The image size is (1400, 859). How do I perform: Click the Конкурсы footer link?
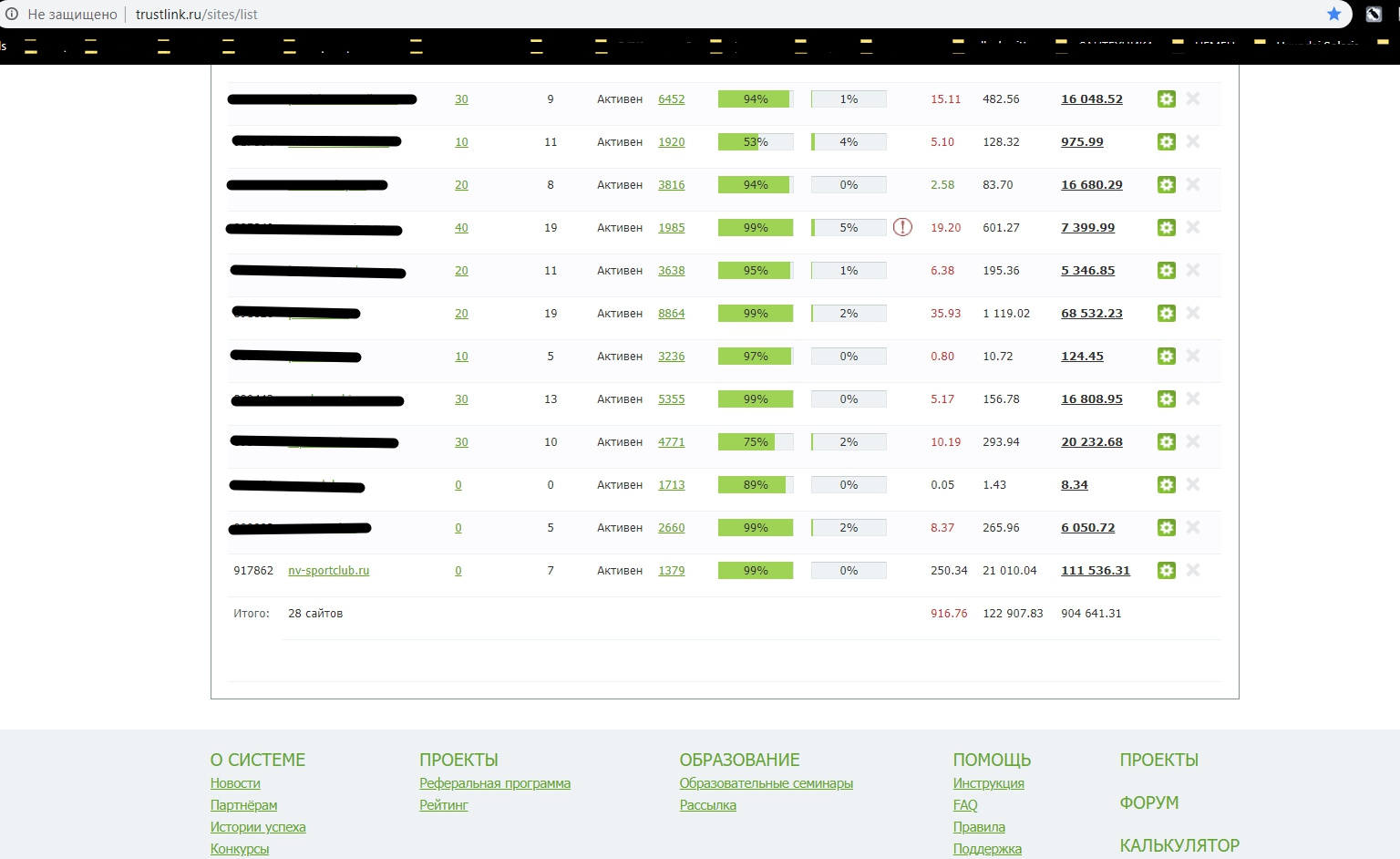pyautogui.click(x=240, y=849)
